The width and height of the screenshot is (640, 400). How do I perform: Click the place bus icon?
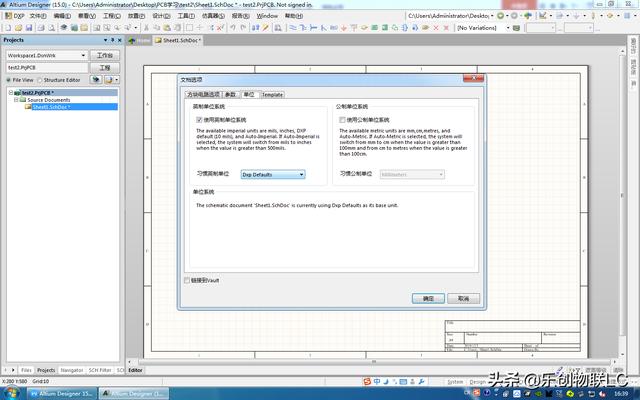pos(303,28)
